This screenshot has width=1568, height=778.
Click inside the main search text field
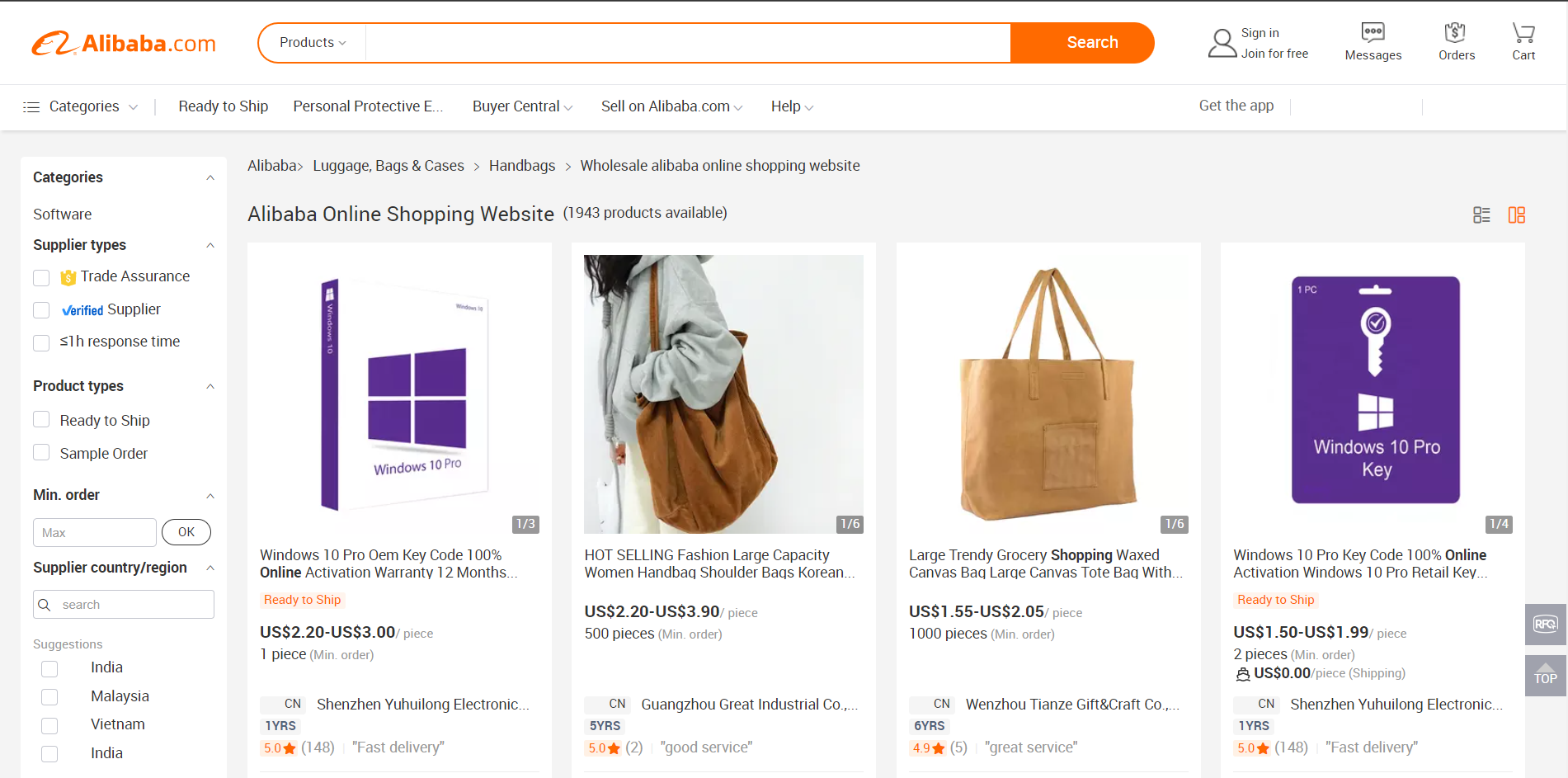pos(688,43)
